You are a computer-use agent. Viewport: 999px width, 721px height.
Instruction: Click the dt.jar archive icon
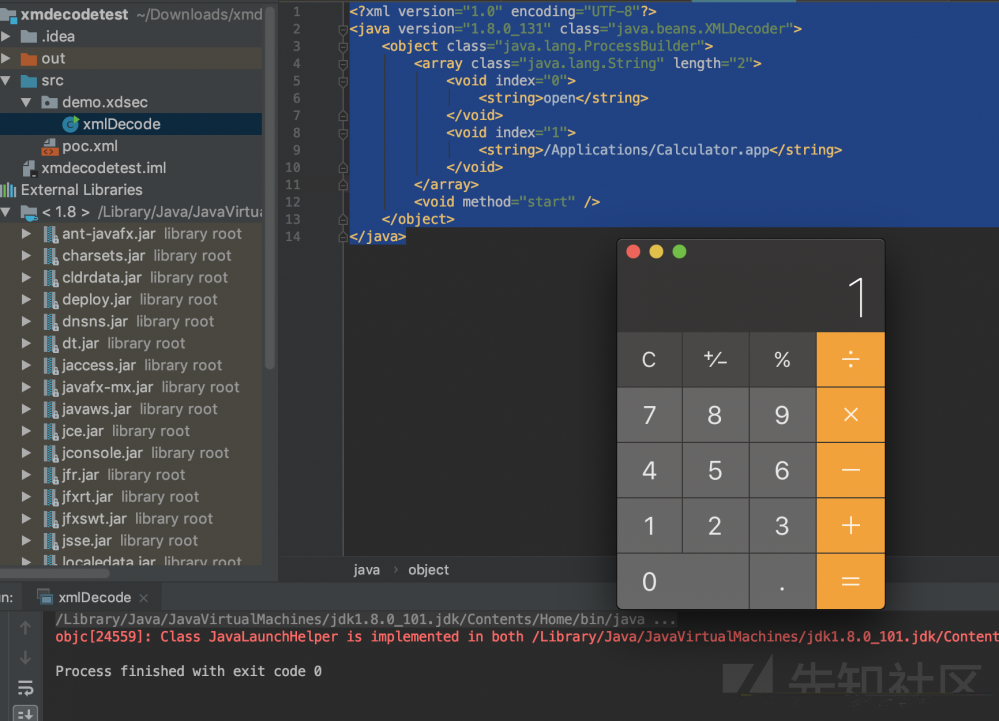pos(51,343)
